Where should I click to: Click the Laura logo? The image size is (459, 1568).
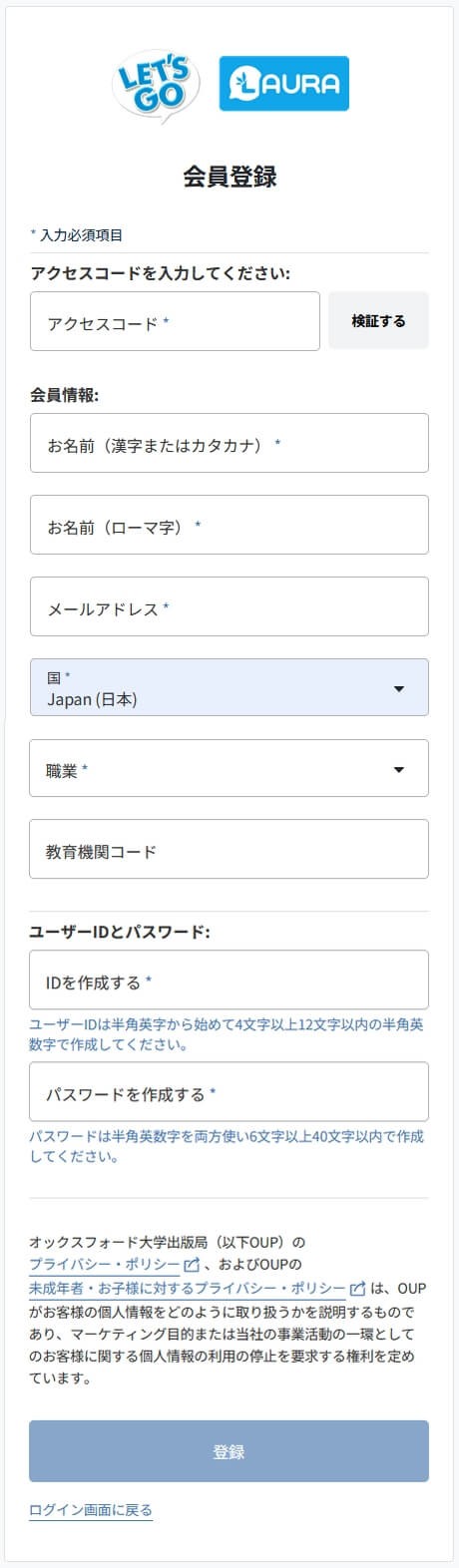click(283, 84)
